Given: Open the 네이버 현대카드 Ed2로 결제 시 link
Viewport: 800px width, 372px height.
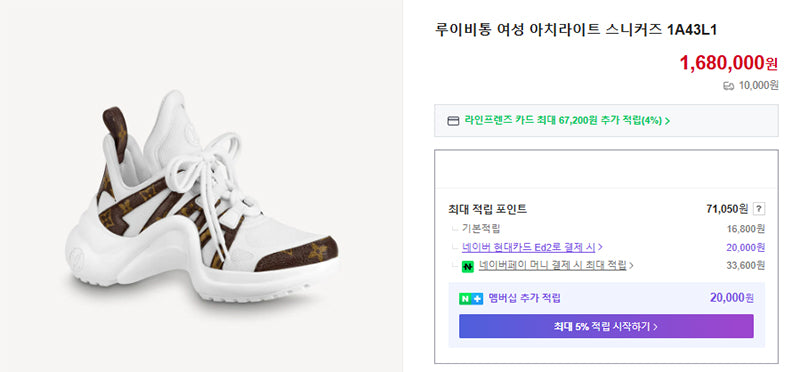Looking at the screenshot, I should click(529, 247).
